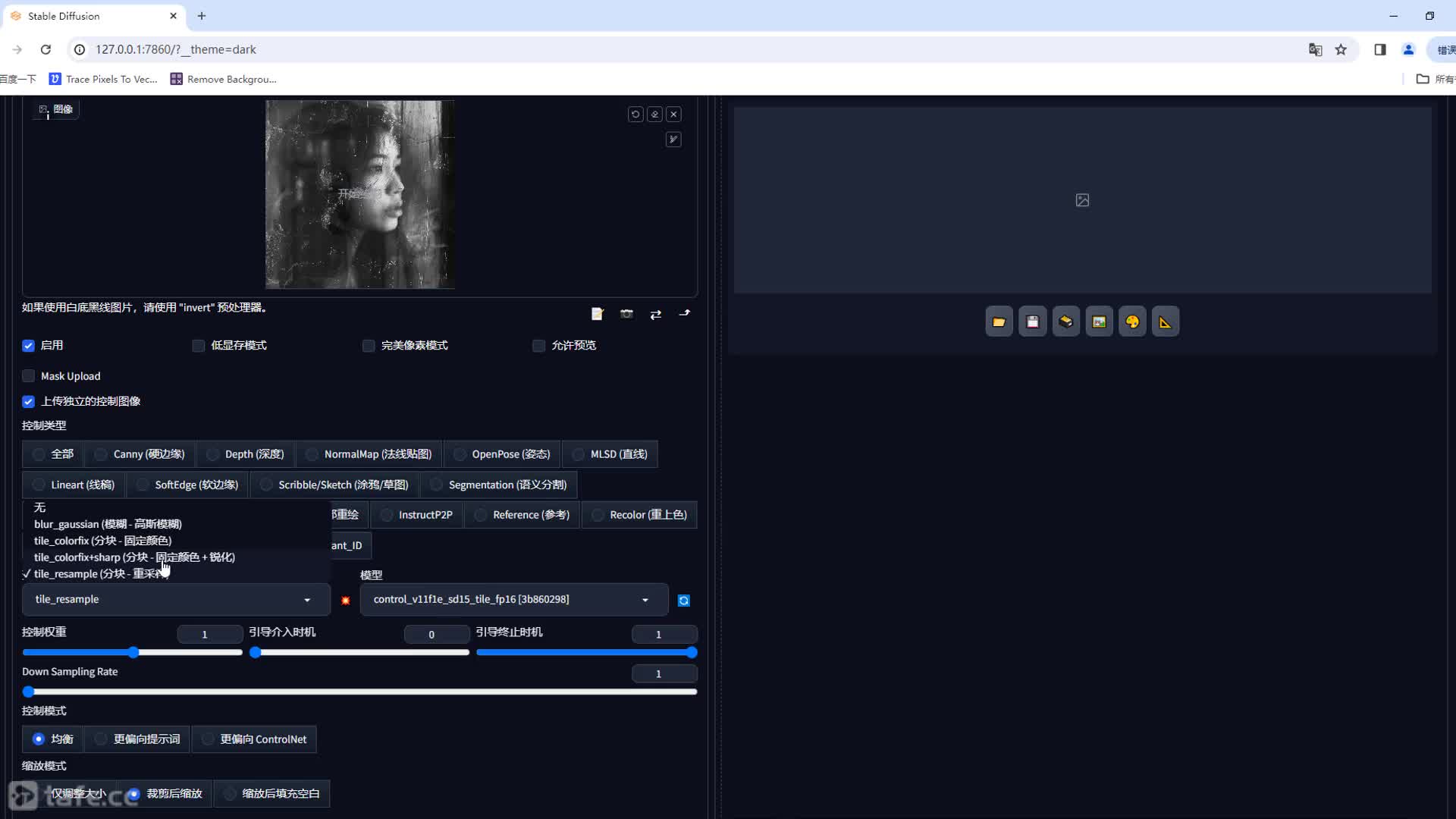Image resolution: width=1456 pixels, height=819 pixels.
Task: Open the control_v11f1e_sd15_tile model dropdown
Action: tap(514, 600)
